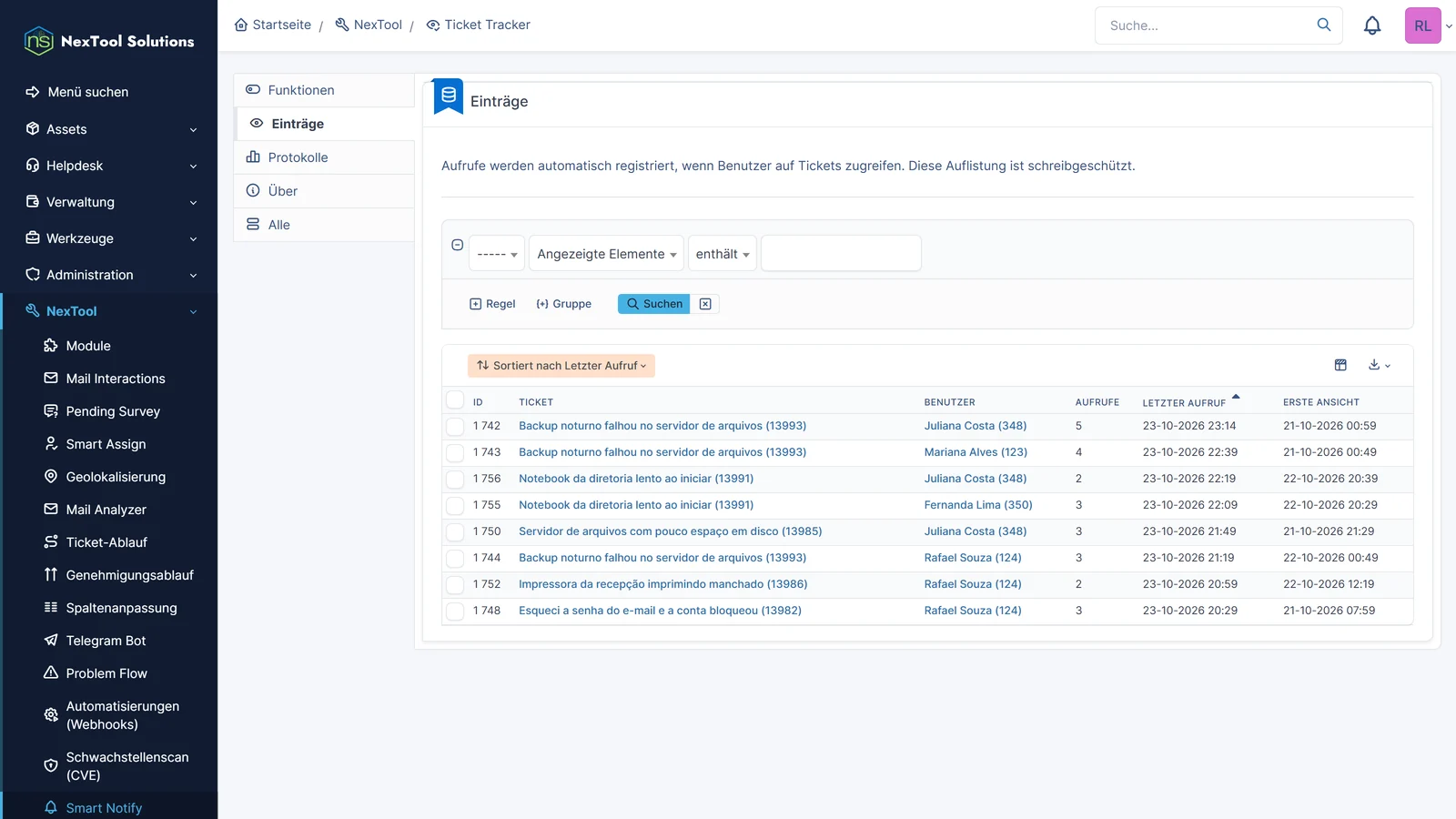Open the 'enthält' operator dropdown

tap(723, 254)
